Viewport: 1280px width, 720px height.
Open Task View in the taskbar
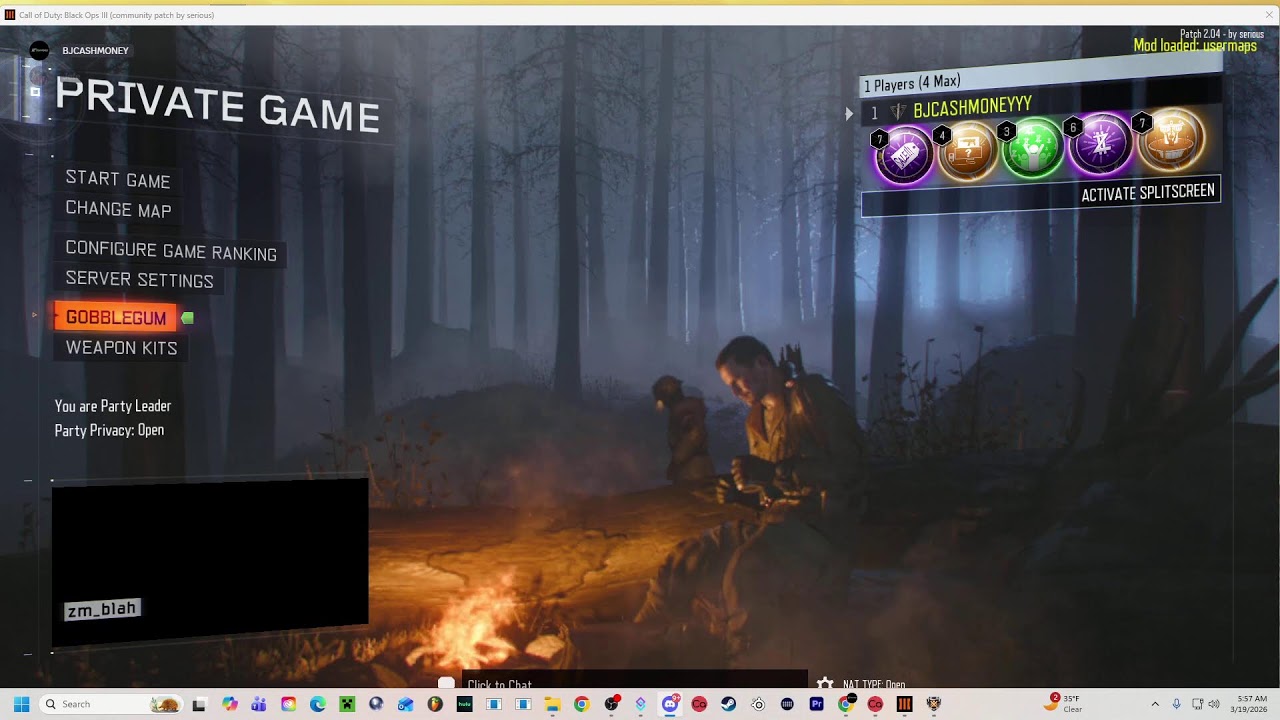coord(199,704)
